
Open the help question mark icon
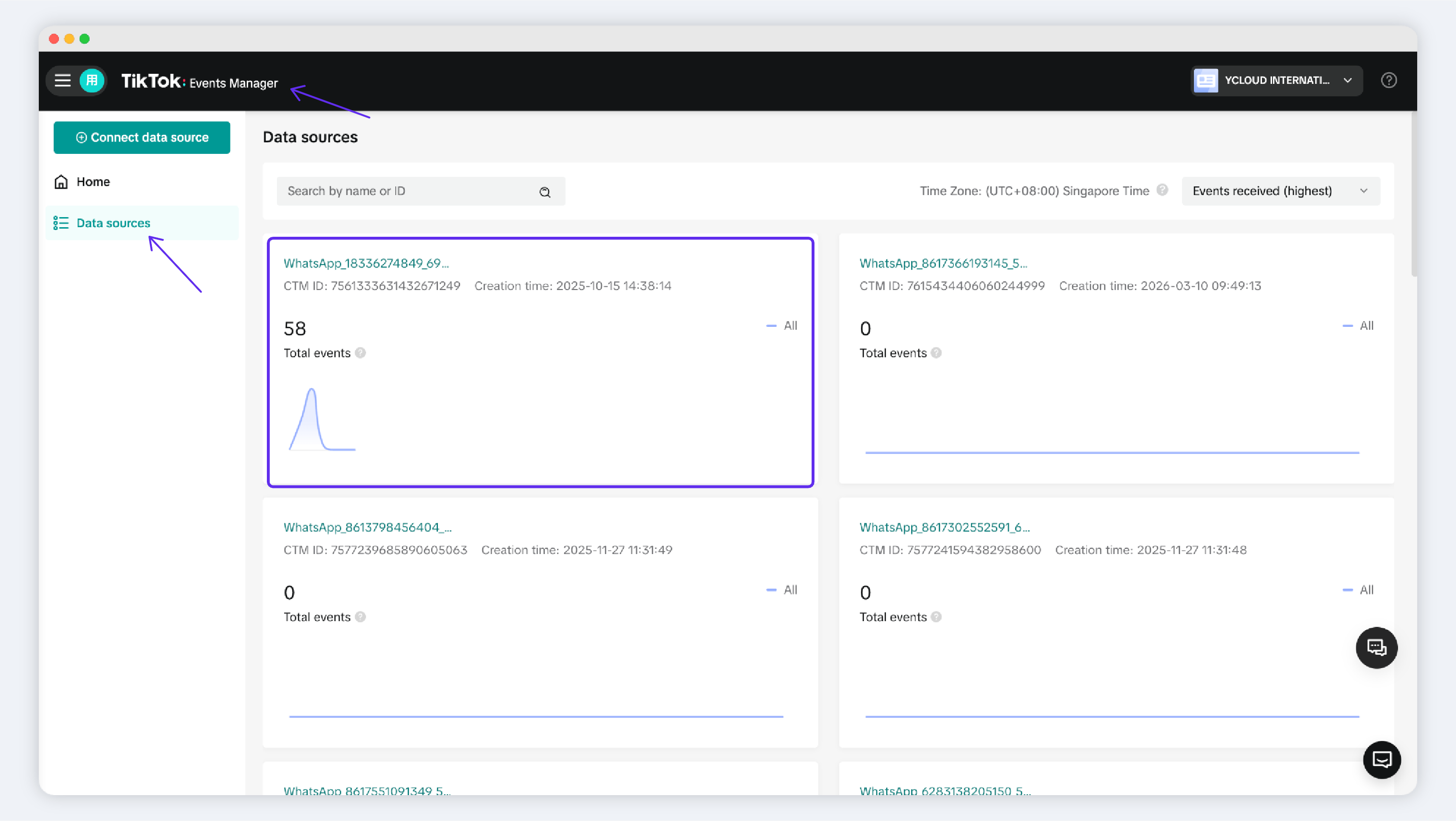1388,81
